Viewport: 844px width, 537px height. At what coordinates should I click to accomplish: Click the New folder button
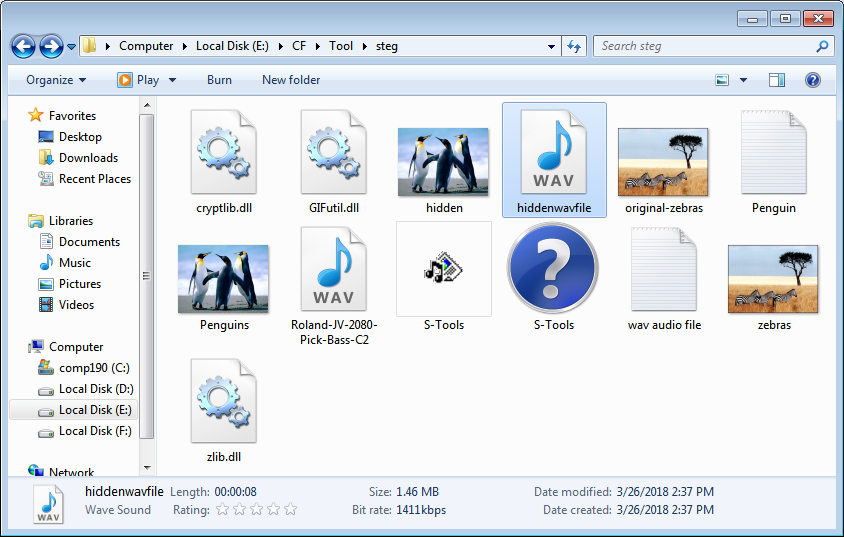290,80
